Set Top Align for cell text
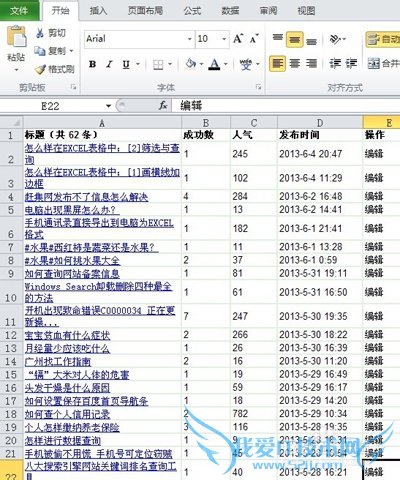Image resolution: width=400 pixels, height=480 pixels. point(278,39)
